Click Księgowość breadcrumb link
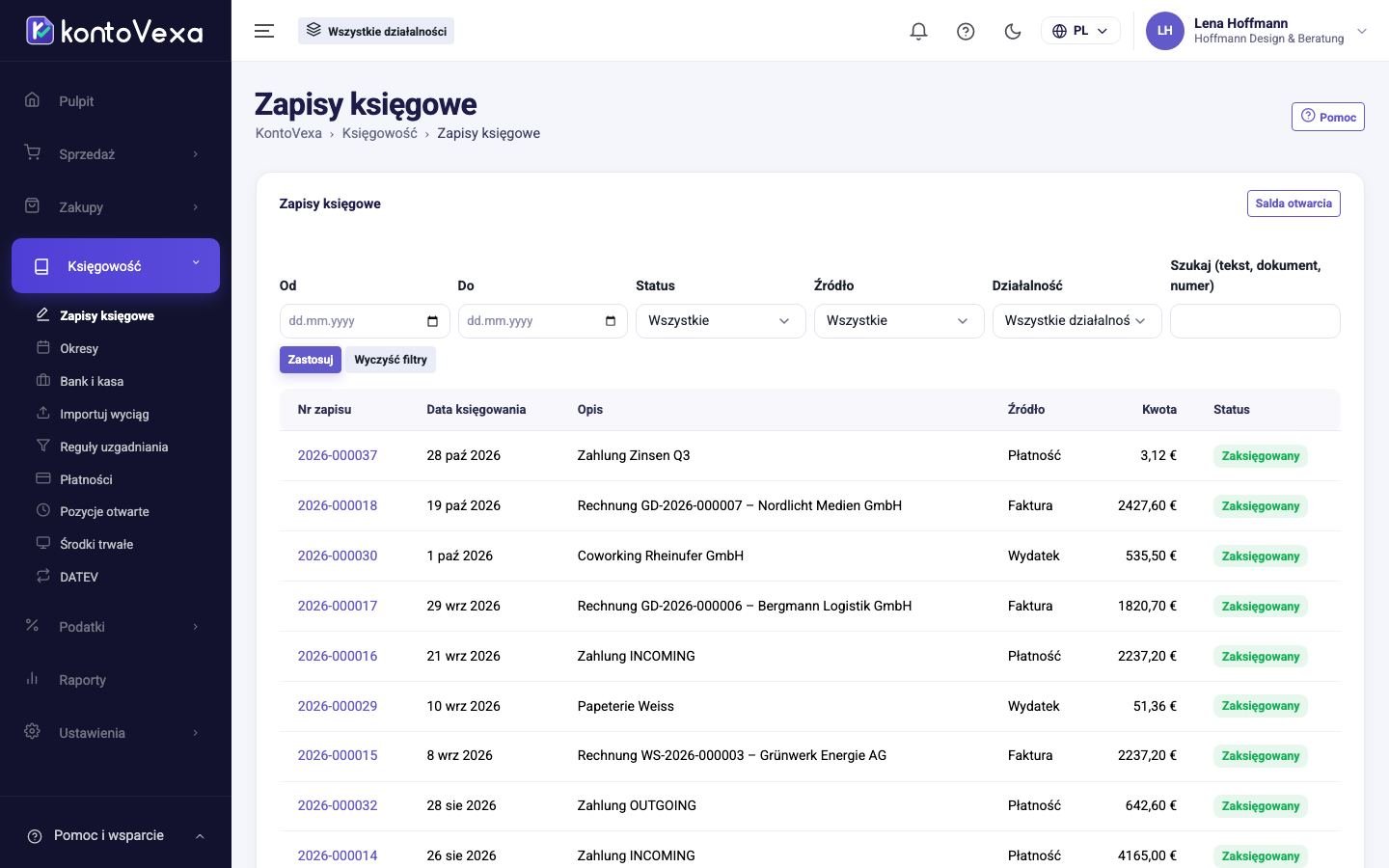The image size is (1389, 868). (379, 133)
